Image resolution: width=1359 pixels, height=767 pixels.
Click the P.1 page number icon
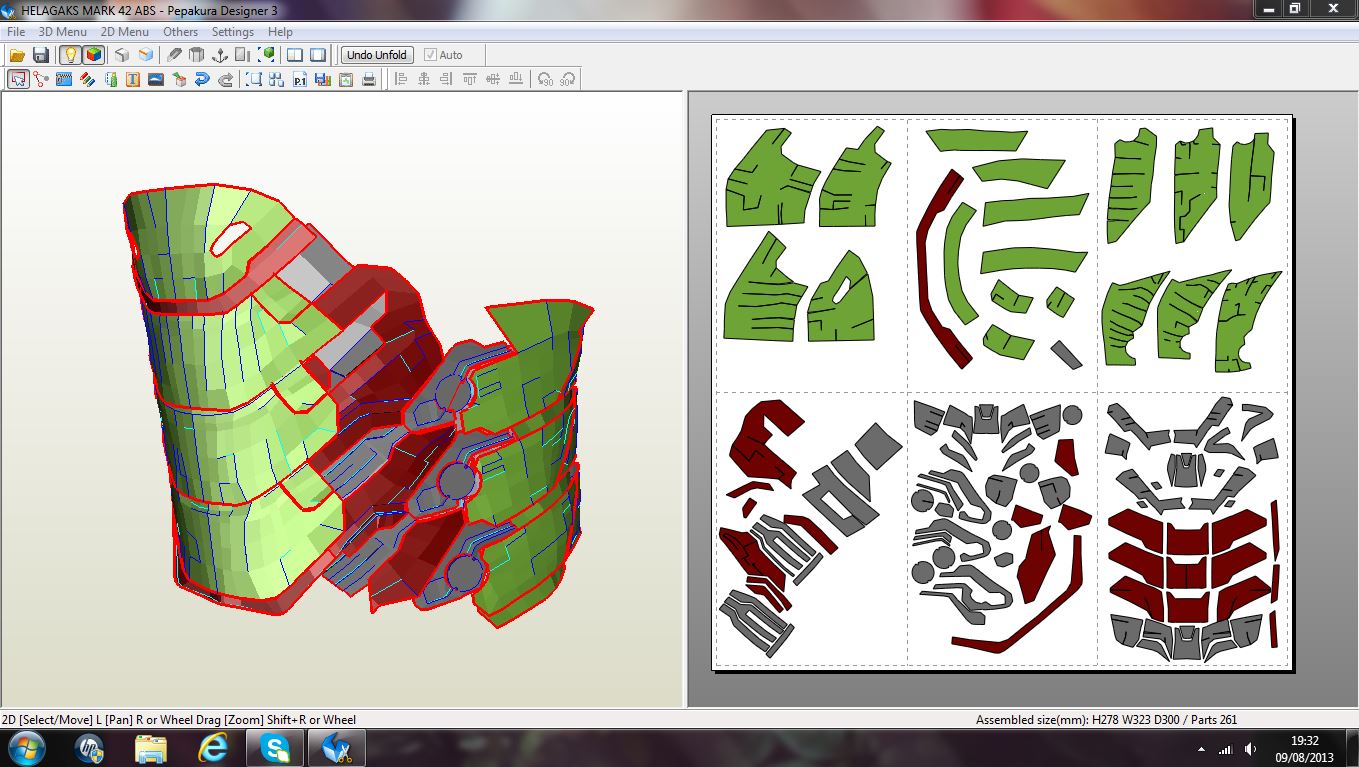point(300,79)
